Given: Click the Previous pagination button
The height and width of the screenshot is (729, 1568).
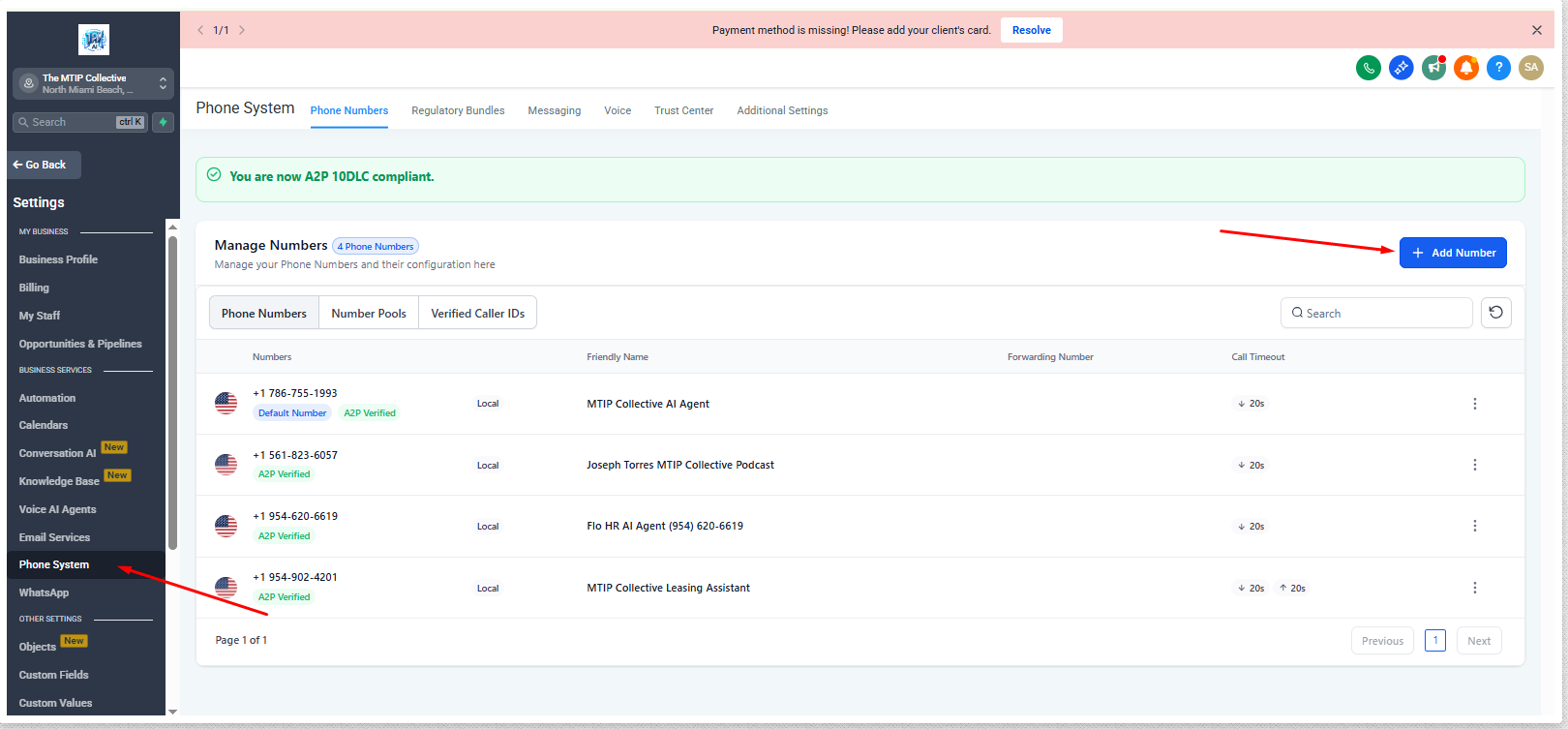Looking at the screenshot, I should pos(1382,641).
